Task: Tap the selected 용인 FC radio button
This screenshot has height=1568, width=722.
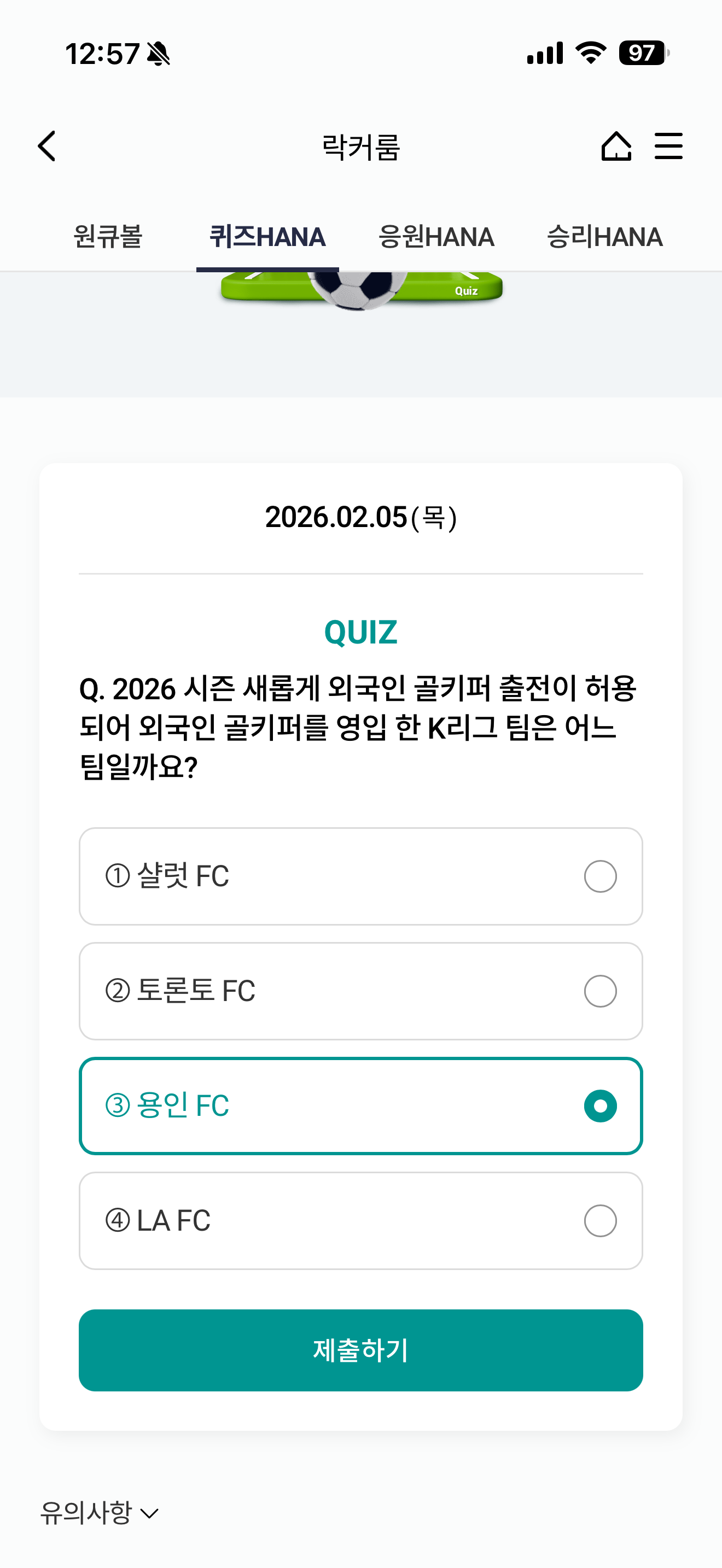Action: tap(600, 1105)
